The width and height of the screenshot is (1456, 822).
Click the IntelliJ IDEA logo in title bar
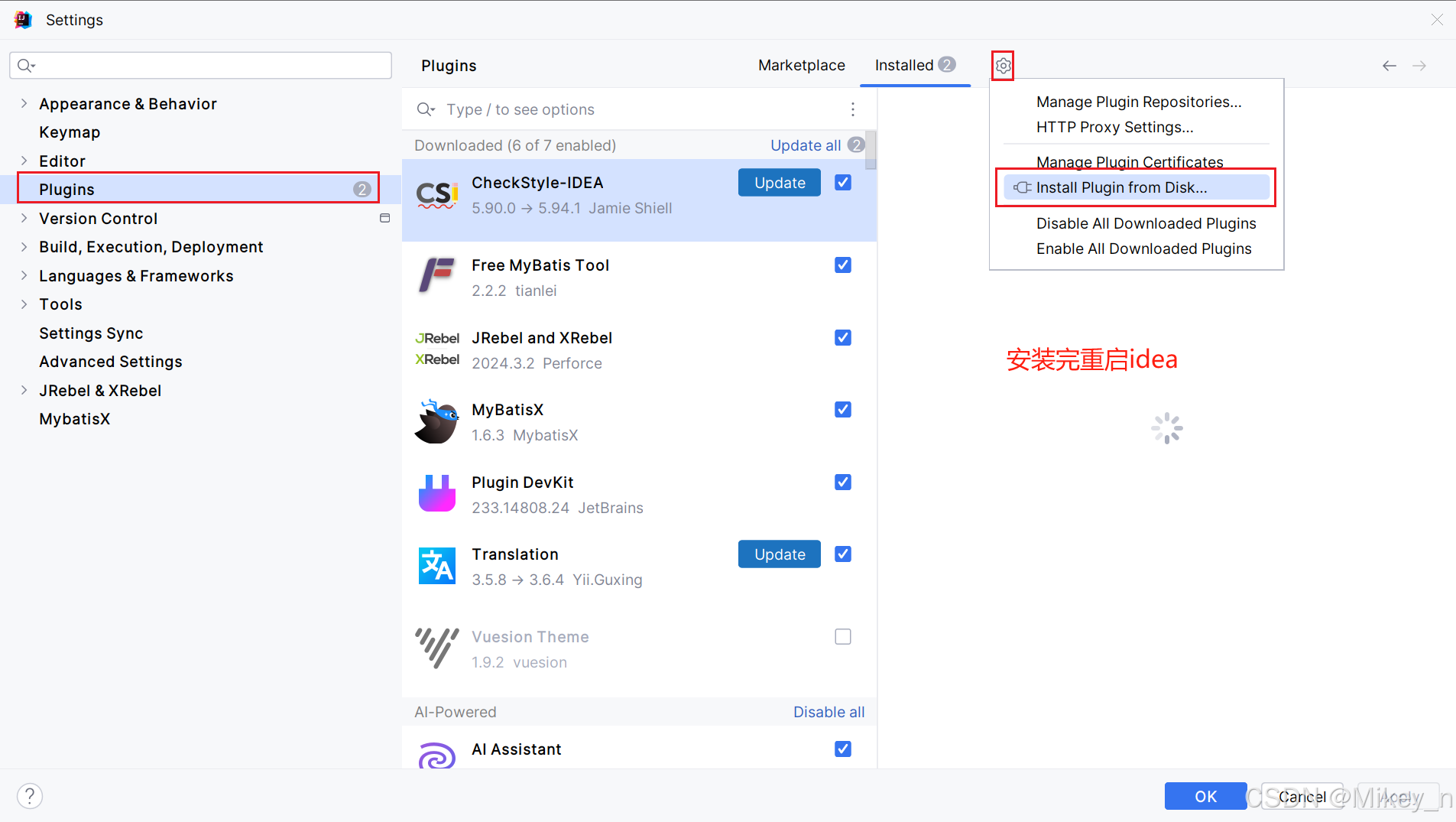click(x=23, y=20)
